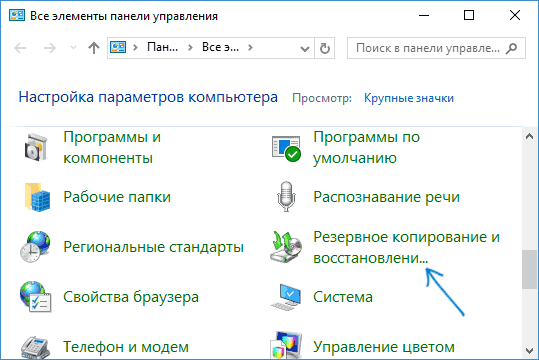Open Programs and Components icon

tap(36, 148)
